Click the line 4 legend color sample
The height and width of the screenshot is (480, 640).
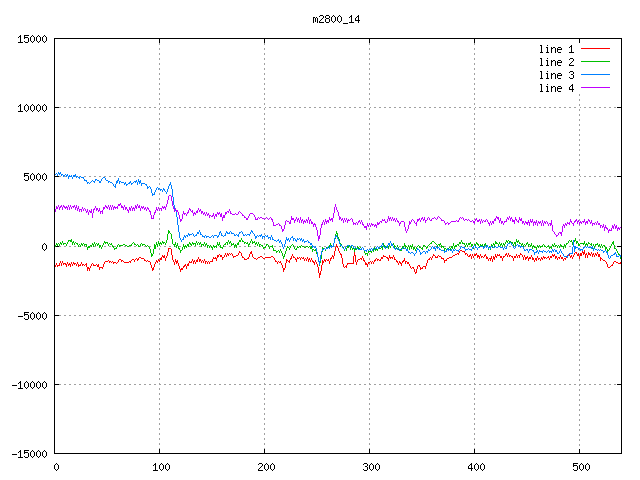[595, 88]
